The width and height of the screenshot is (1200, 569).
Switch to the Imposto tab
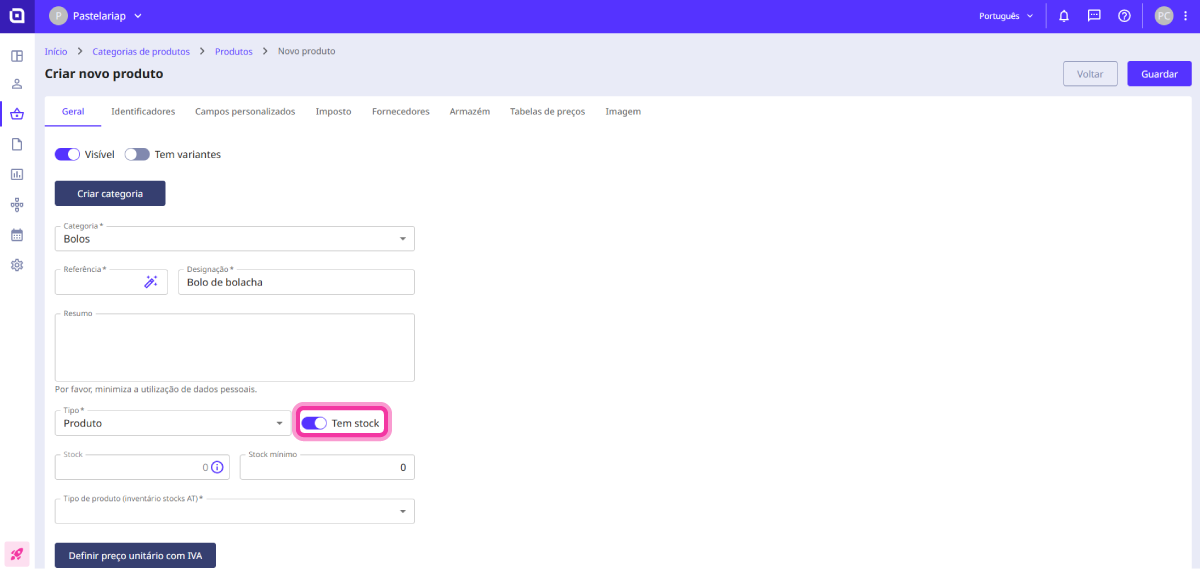pyautogui.click(x=333, y=112)
